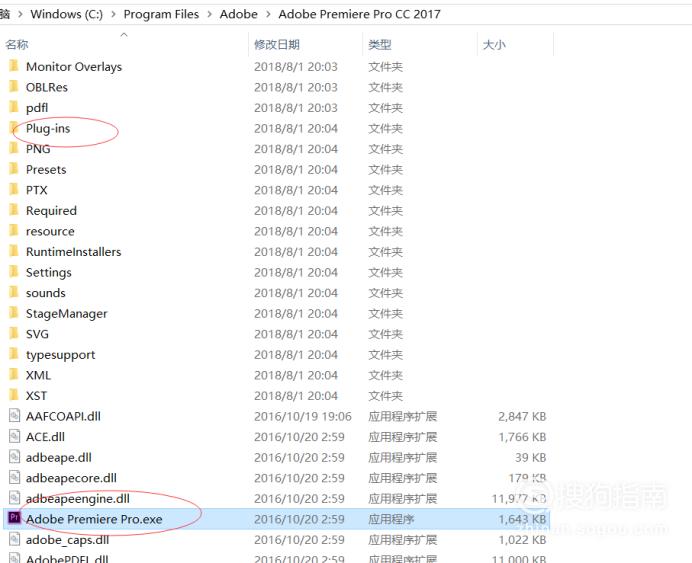Select the StageManager folder name
Screen dimensions: 692x563
pos(67,314)
